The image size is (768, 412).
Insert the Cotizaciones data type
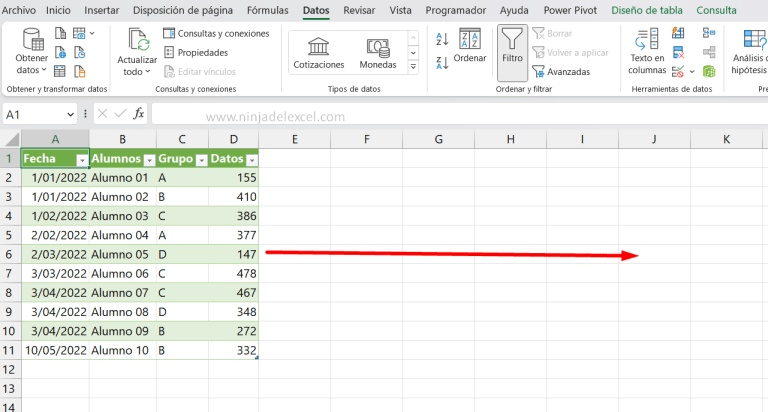[x=319, y=53]
